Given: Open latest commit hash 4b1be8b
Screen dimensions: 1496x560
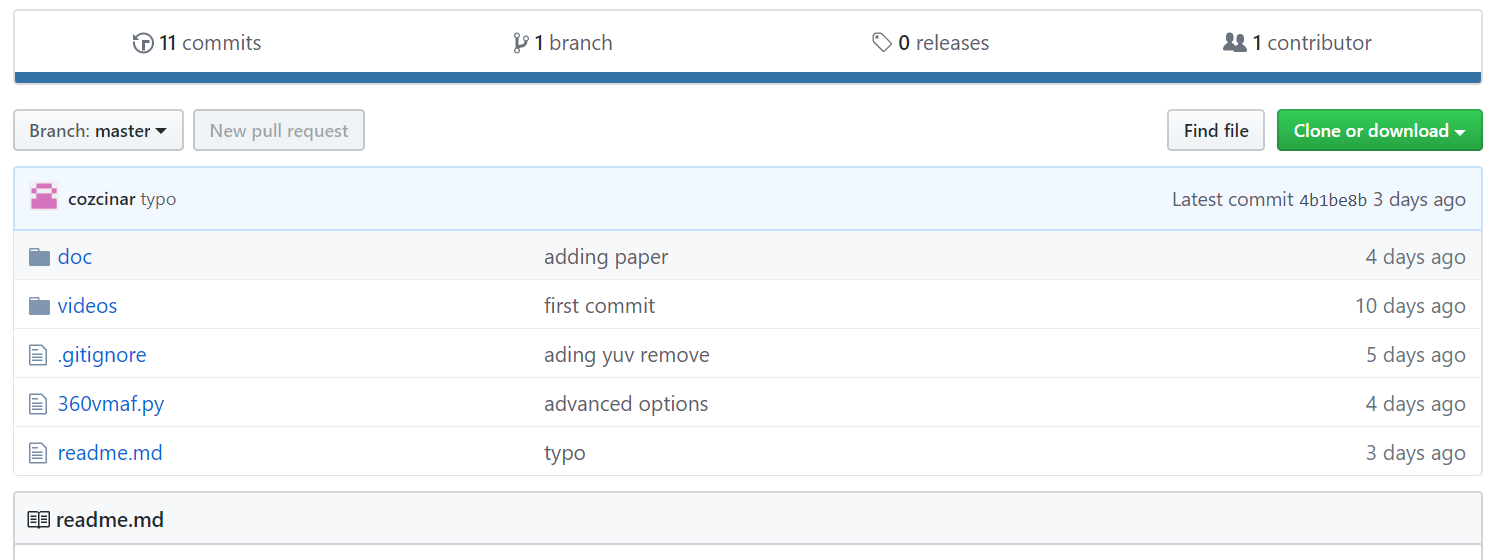Looking at the screenshot, I should click(x=1333, y=200).
